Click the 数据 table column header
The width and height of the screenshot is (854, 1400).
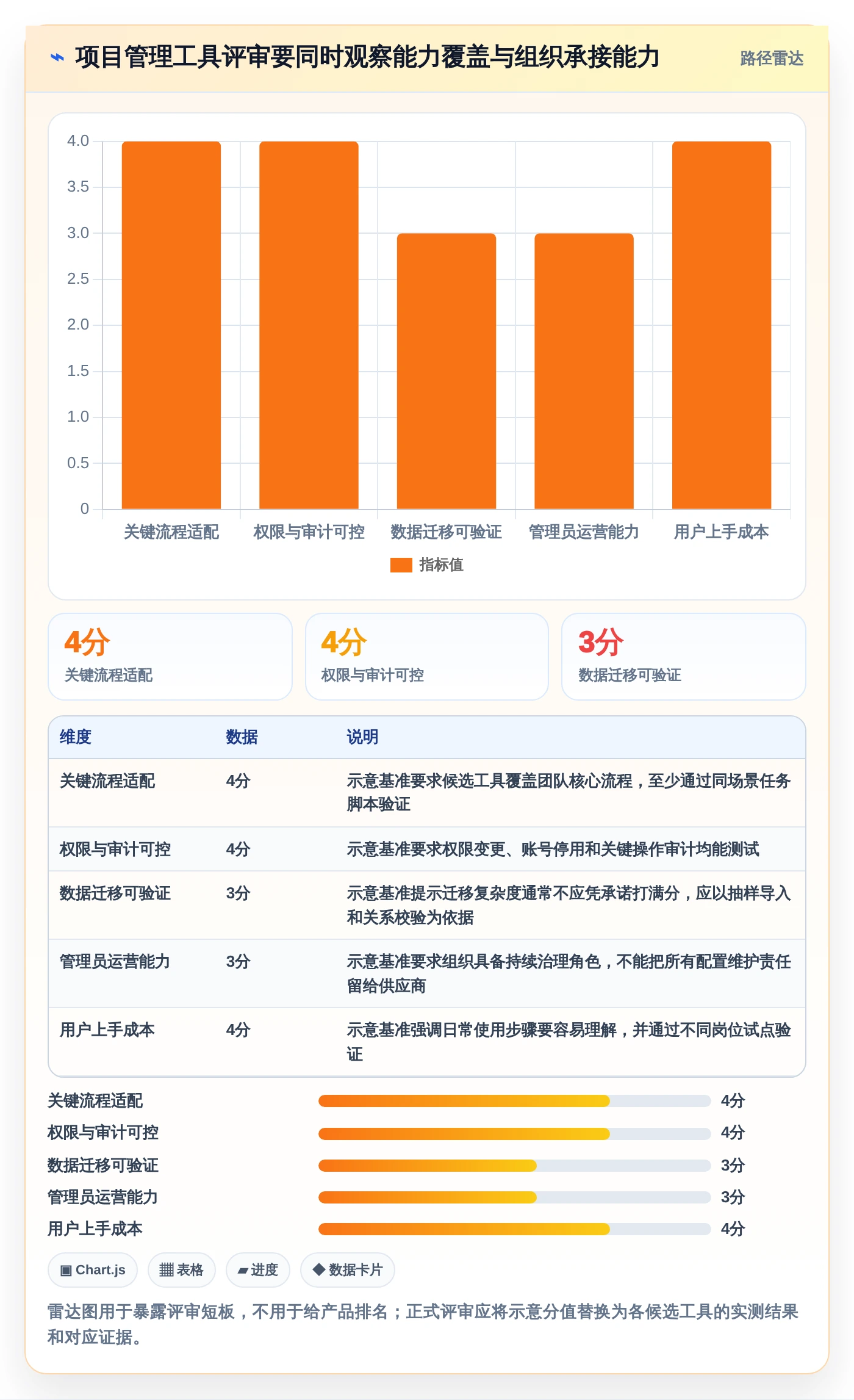(x=242, y=737)
